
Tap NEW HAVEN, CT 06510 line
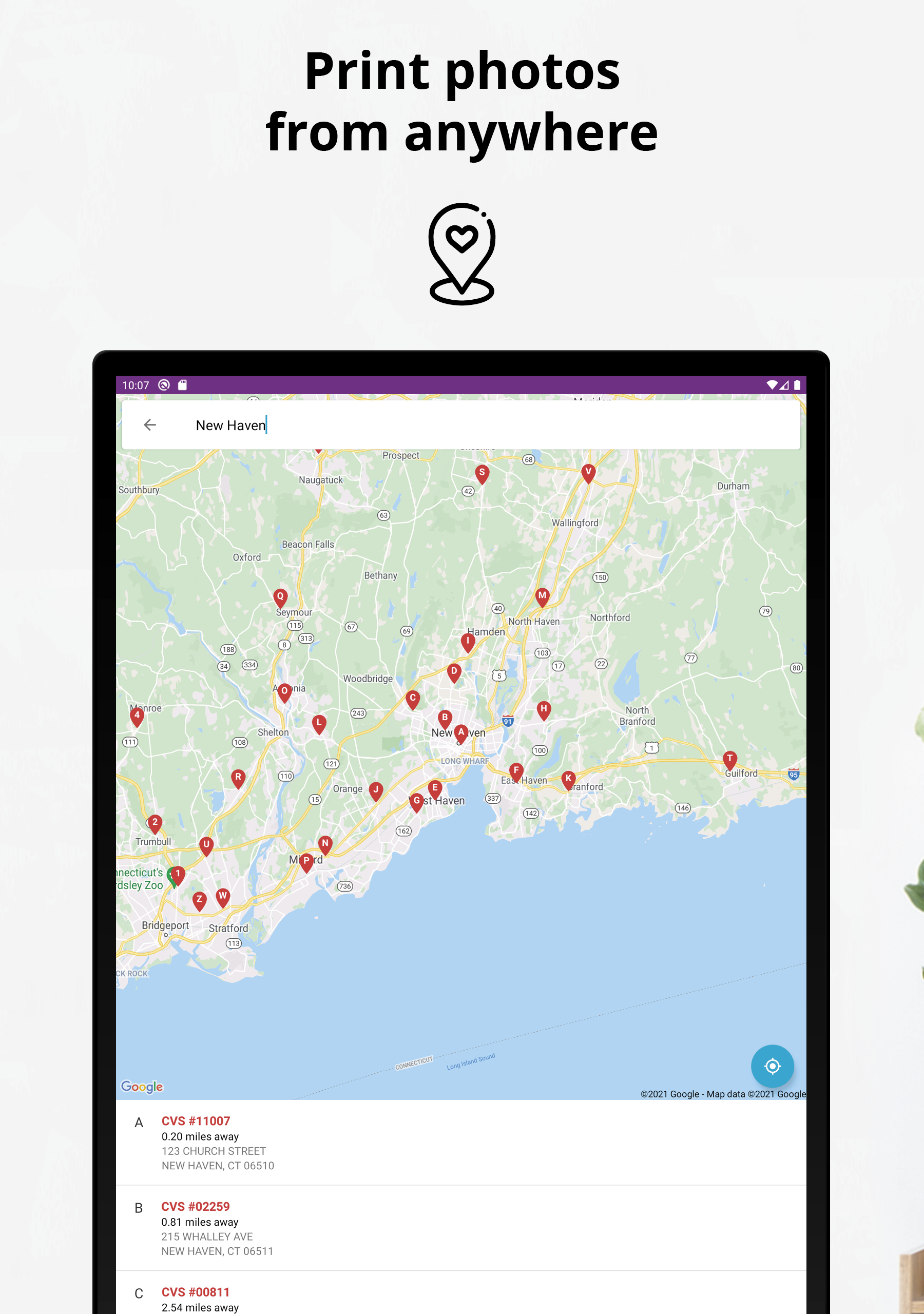click(x=218, y=1166)
